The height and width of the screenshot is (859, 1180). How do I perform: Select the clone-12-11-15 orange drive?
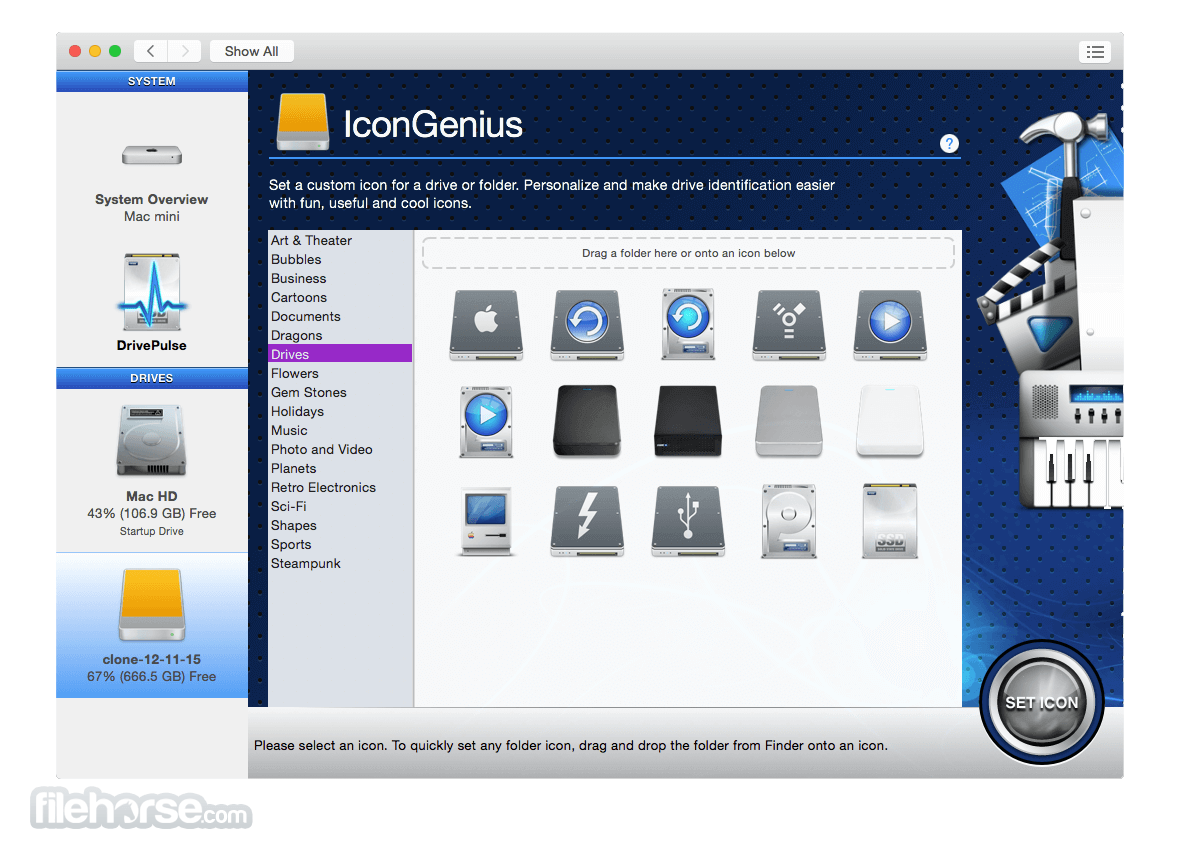pos(151,626)
